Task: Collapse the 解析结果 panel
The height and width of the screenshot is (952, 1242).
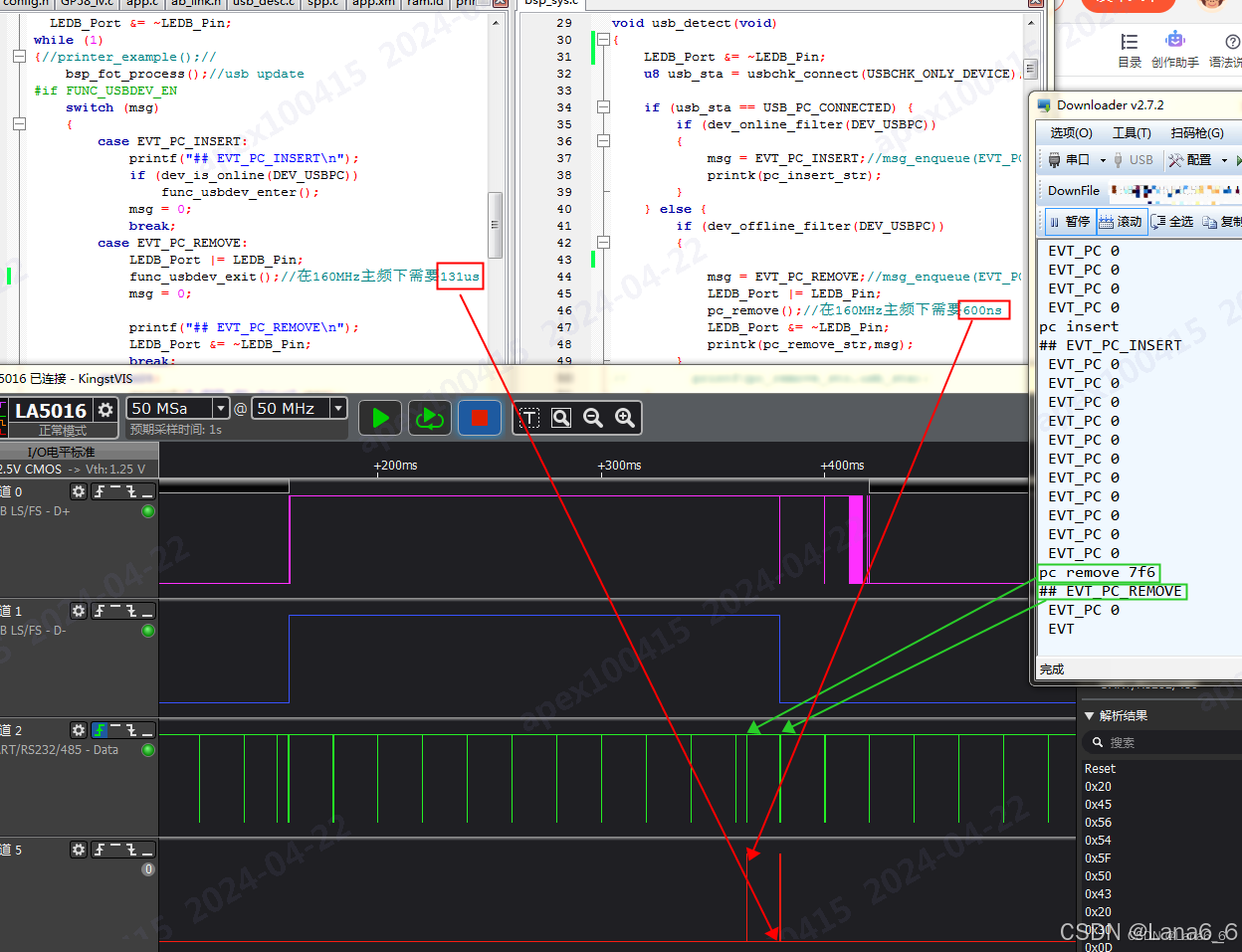Action: coord(1089,716)
